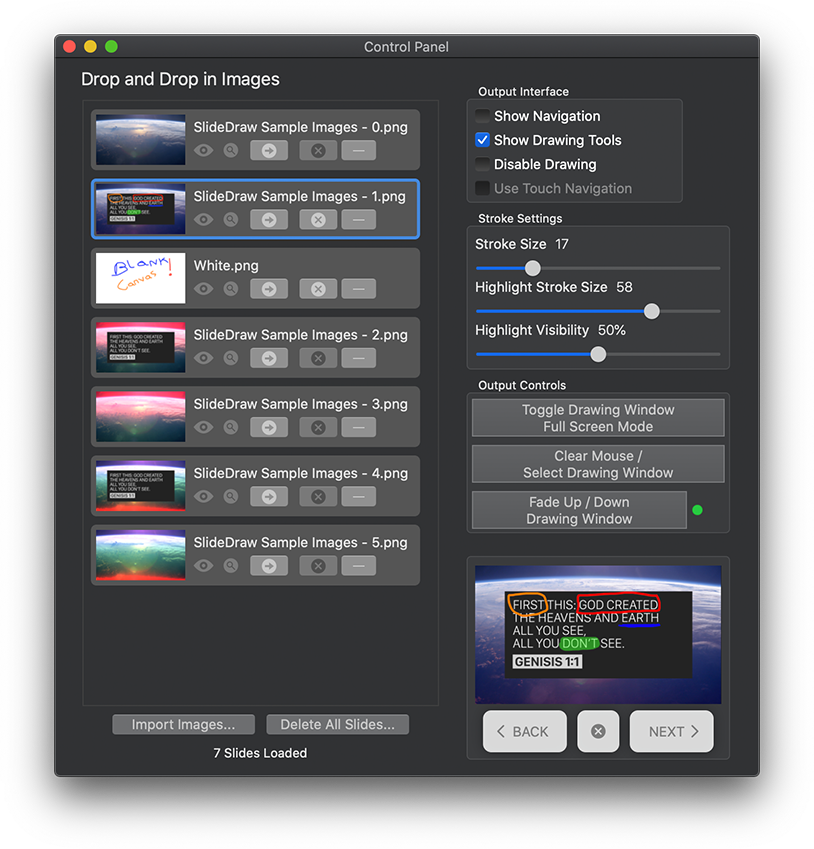Screen dimensions: 814x849
Task: Click the 'SlideDraw Sample Images - 5.png' file name
Action: (301, 543)
